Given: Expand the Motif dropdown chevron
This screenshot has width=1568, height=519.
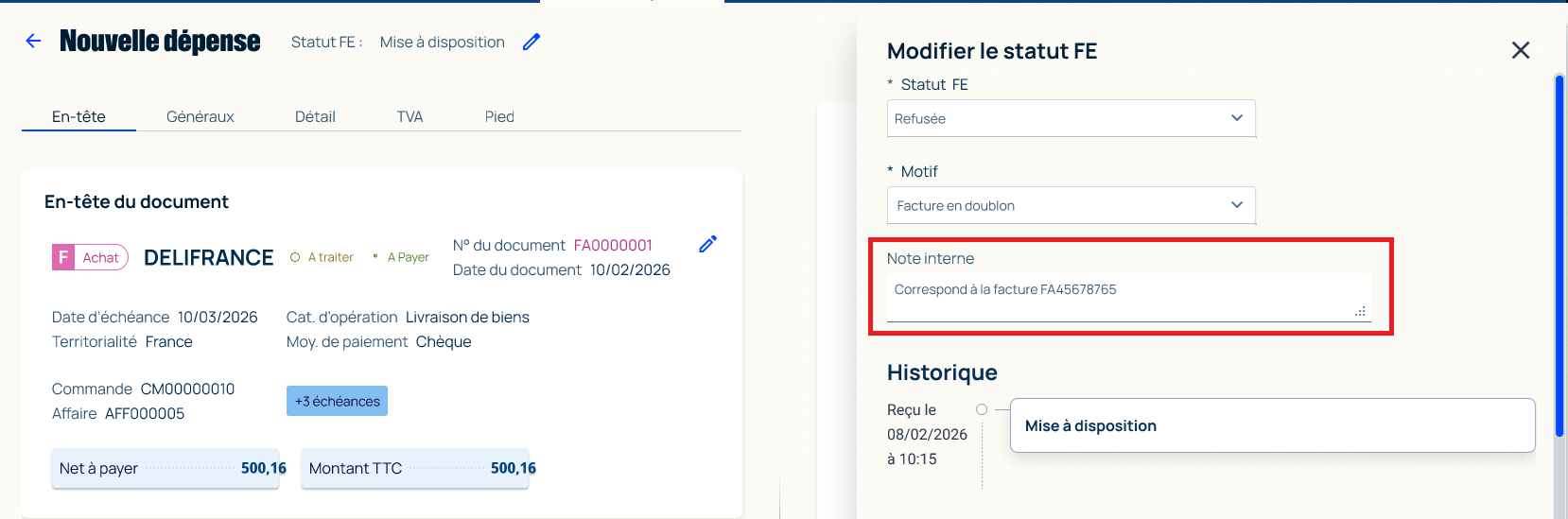Looking at the screenshot, I should pos(1237,205).
